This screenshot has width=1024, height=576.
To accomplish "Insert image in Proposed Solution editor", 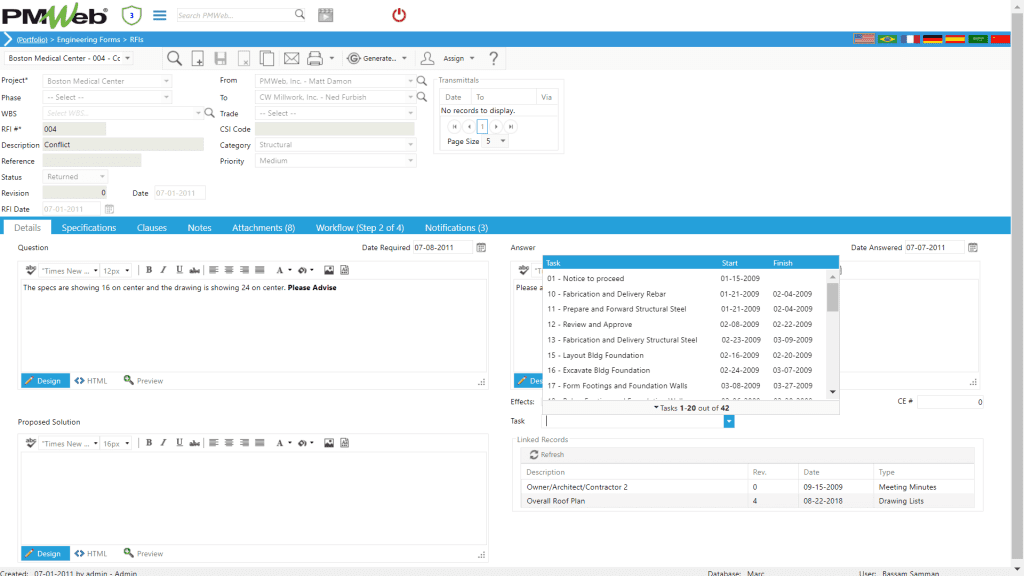I will point(328,443).
